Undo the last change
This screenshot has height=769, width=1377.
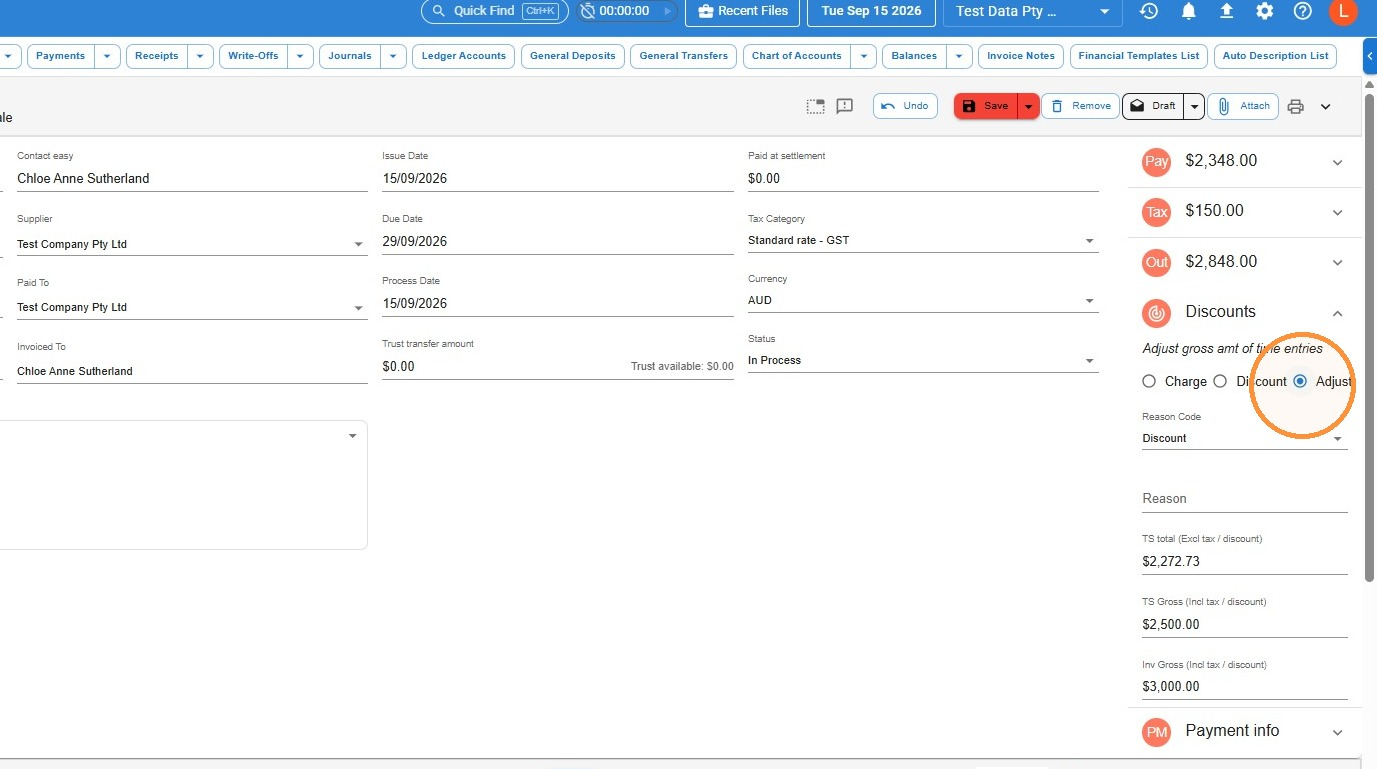(905, 106)
